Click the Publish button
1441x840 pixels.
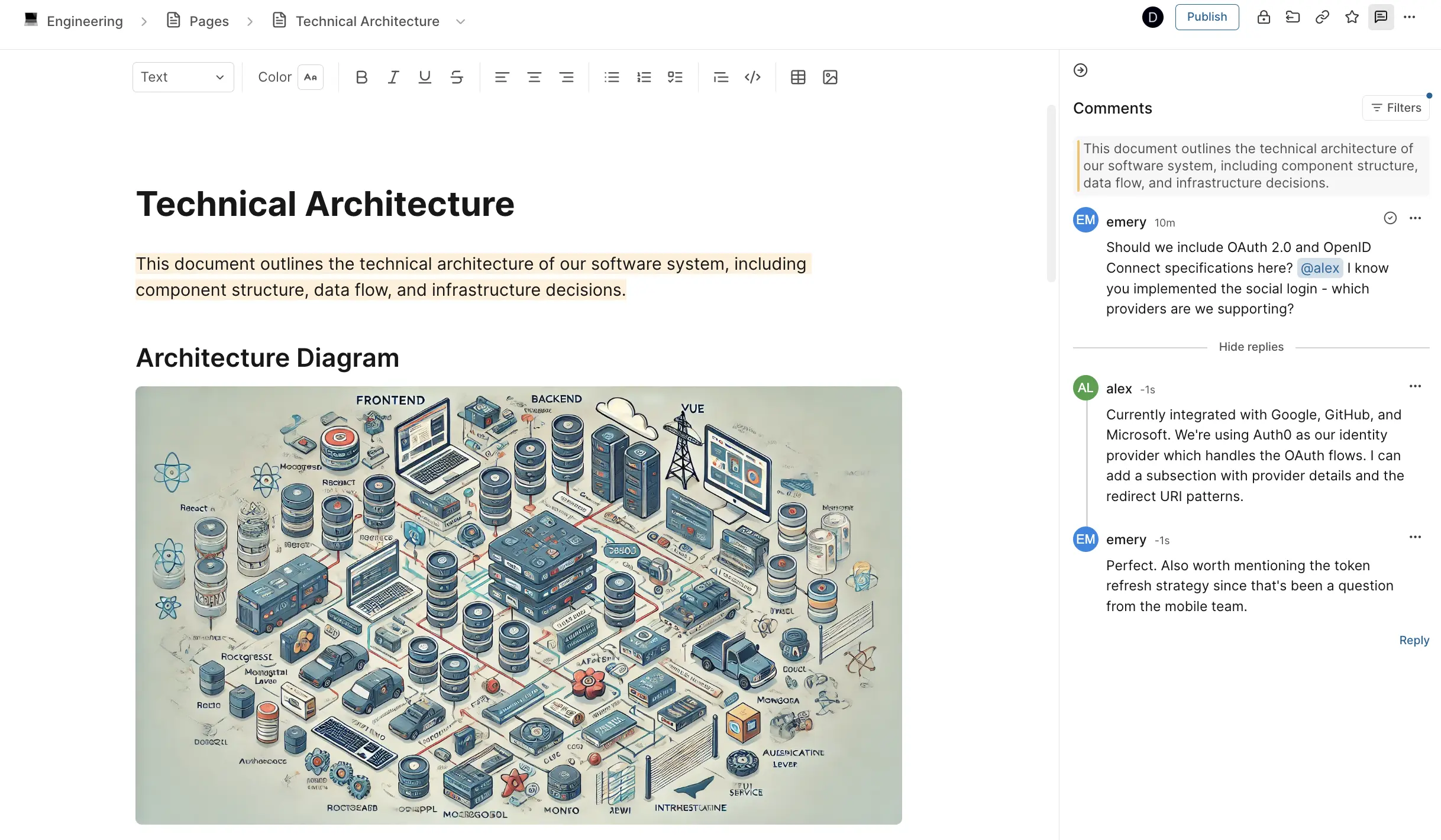pos(1207,17)
